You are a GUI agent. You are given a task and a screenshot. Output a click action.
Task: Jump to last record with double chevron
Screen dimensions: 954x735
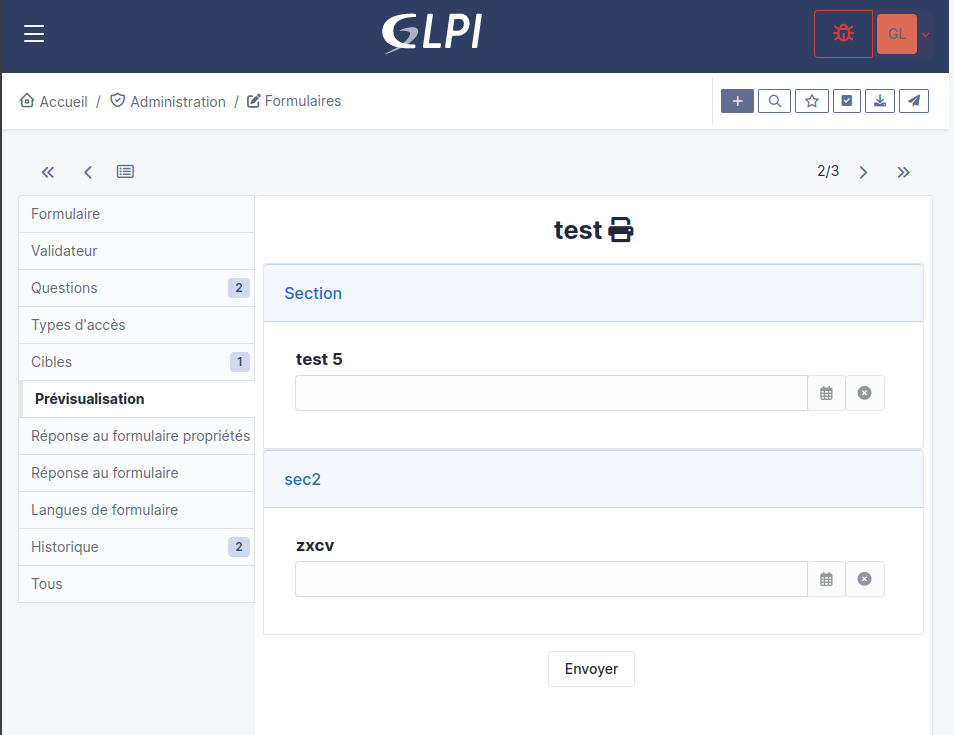pyautogui.click(x=904, y=172)
